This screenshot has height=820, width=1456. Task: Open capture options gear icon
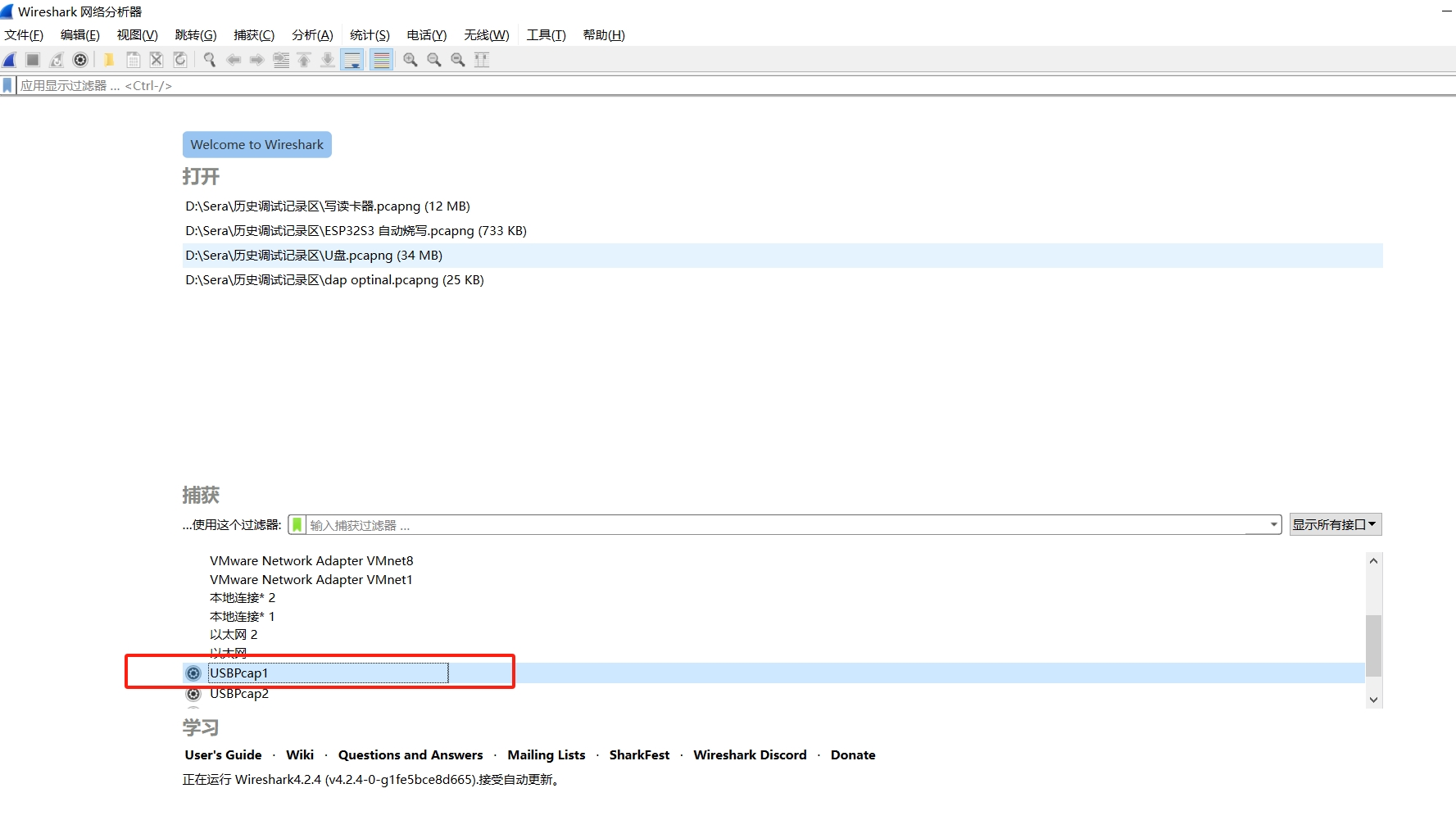pyautogui.click(x=80, y=60)
